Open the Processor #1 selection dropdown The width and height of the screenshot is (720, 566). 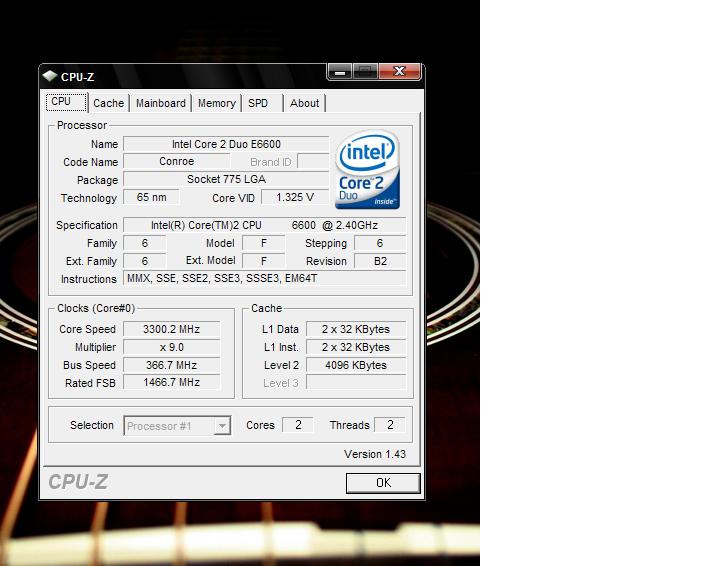(177, 426)
